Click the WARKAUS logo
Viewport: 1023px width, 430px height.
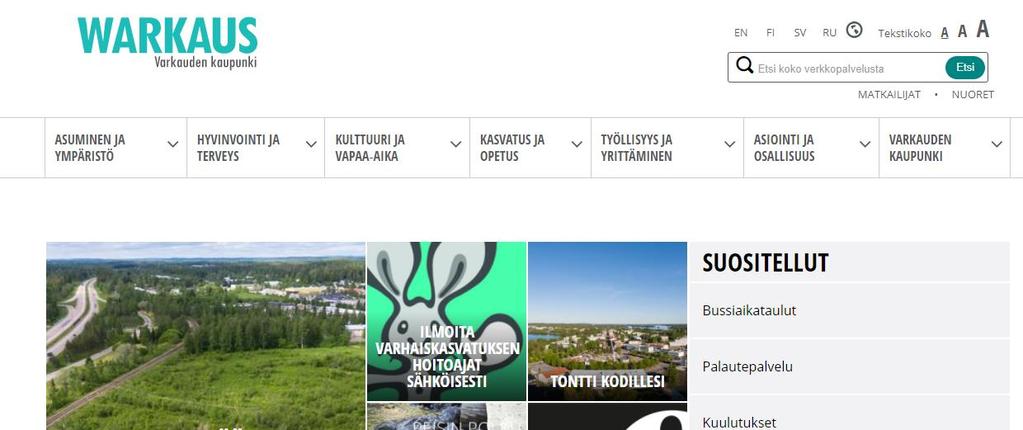click(168, 43)
